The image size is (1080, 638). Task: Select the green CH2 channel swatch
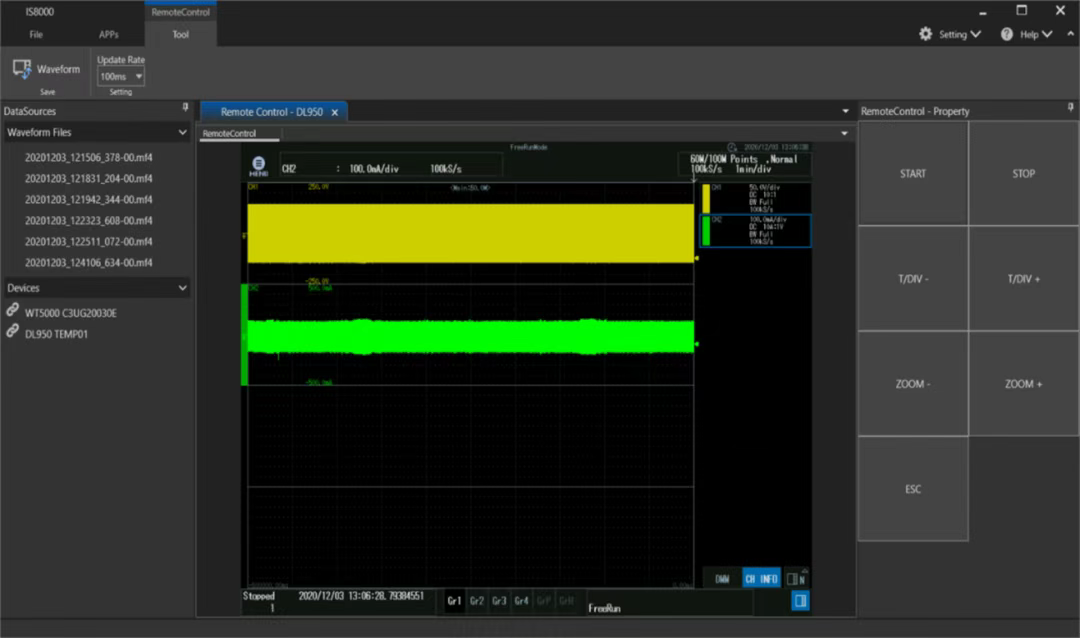[706, 231]
